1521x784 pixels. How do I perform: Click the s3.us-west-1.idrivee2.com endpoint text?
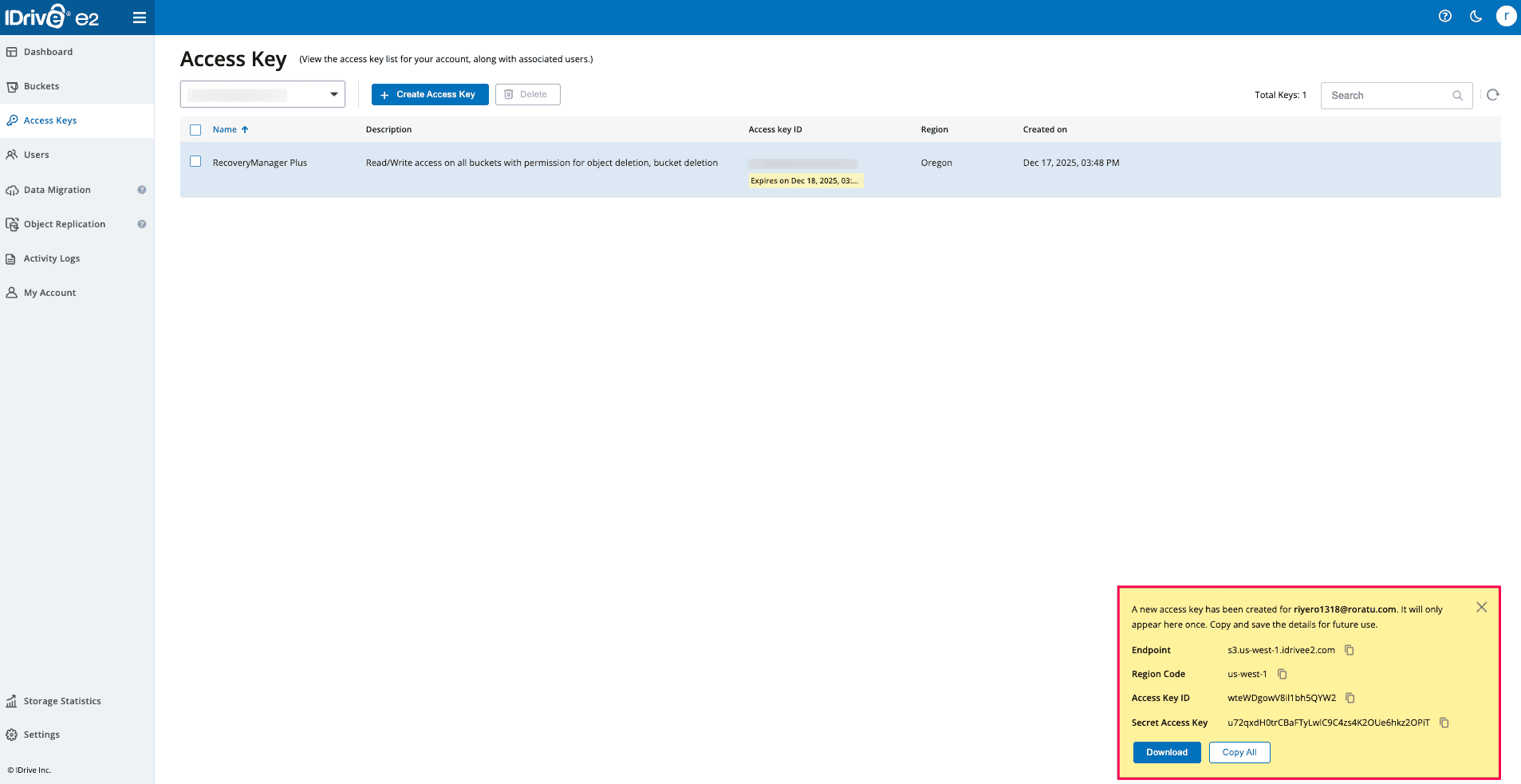point(1281,650)
